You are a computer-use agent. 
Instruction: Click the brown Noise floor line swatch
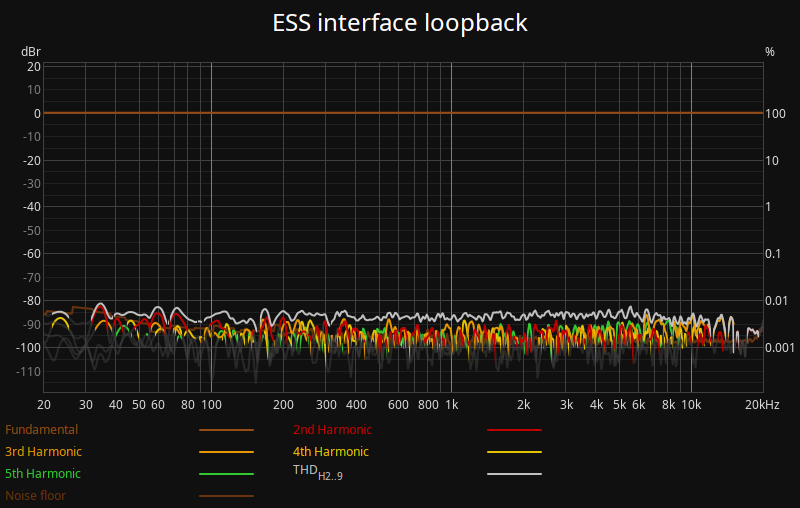click(227, 496)
